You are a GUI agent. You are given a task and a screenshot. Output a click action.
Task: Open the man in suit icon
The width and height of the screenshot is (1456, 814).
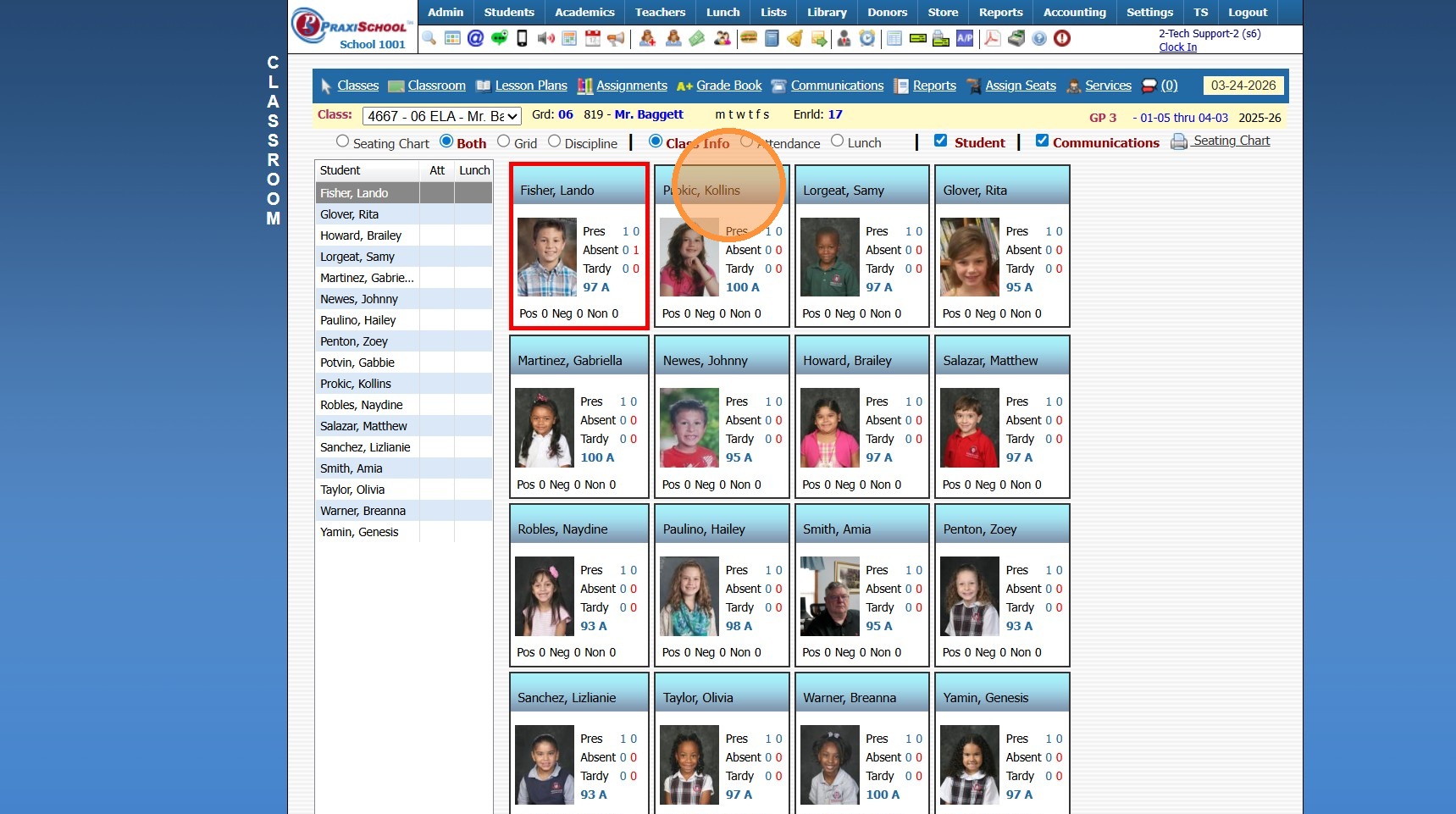coord(844,38)
